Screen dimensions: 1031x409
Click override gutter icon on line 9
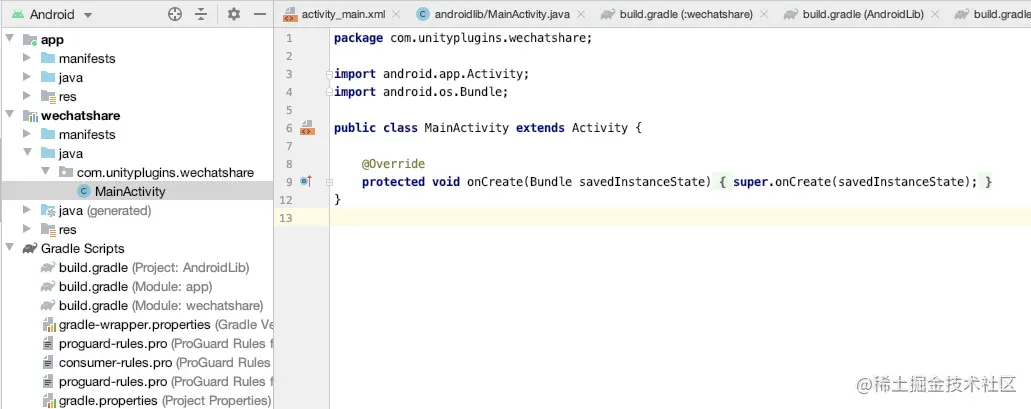(x=305, y=181)
